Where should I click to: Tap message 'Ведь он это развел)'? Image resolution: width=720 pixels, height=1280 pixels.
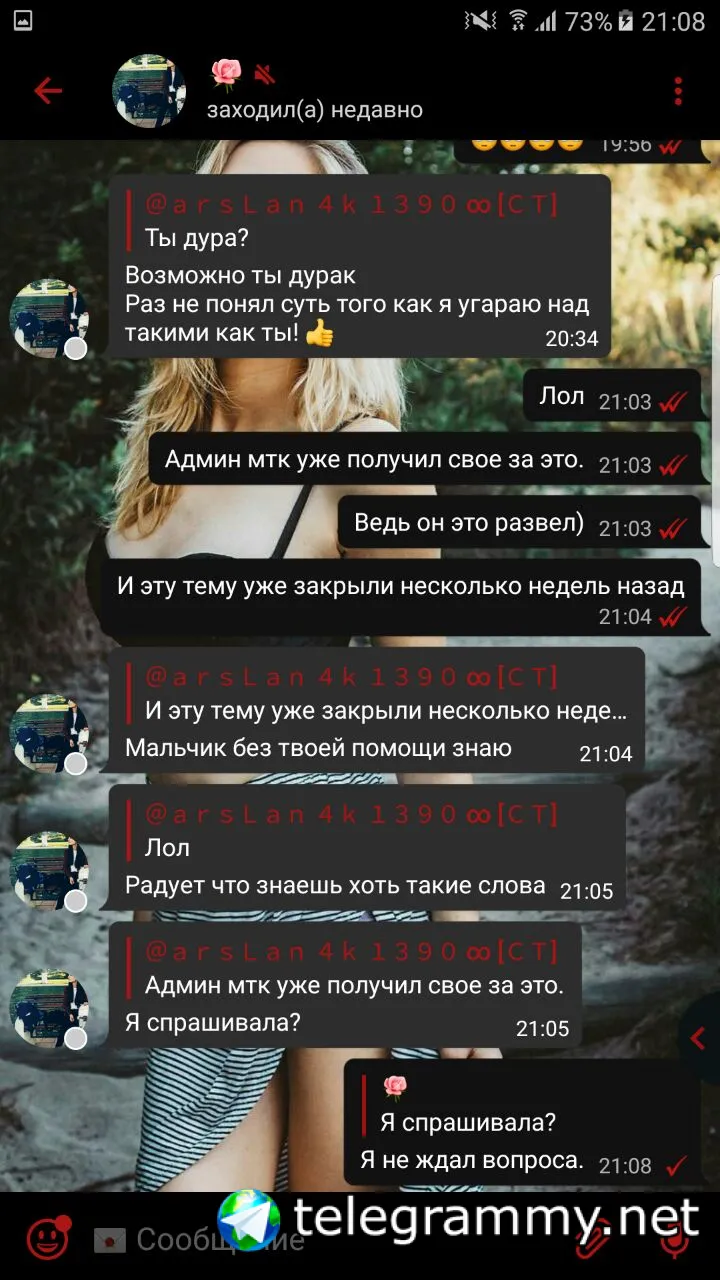(519, 524)
